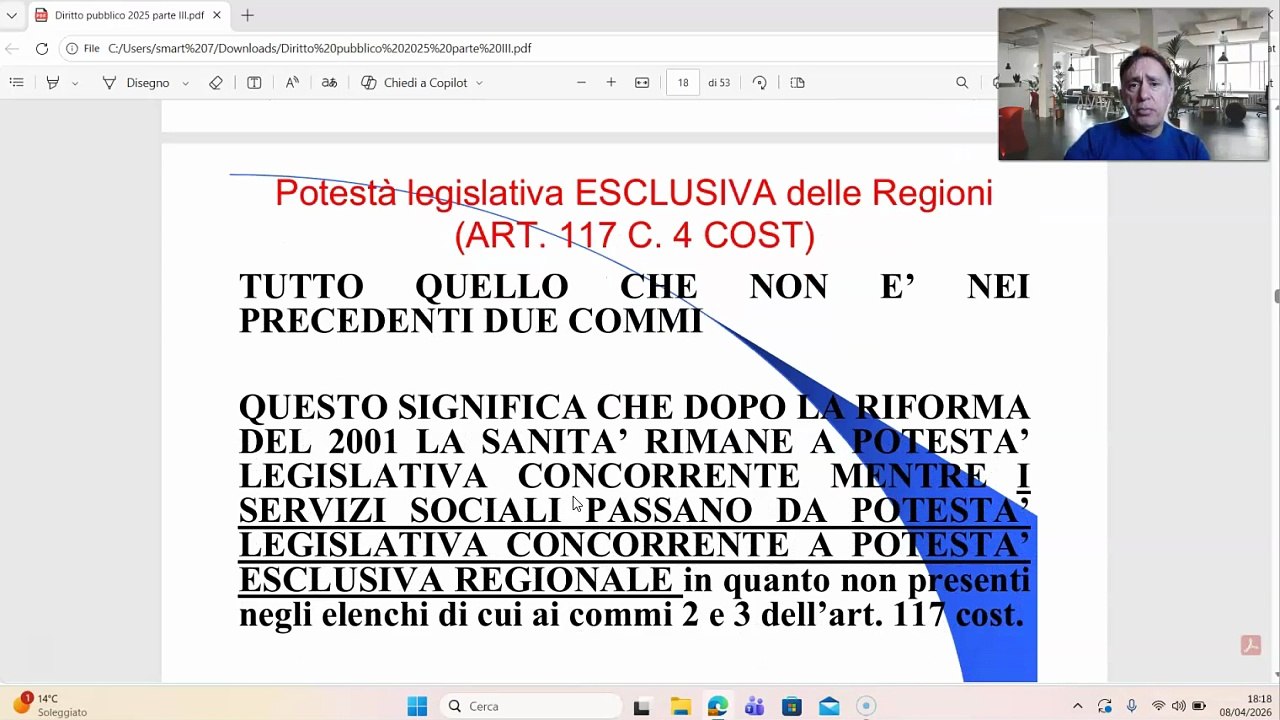1280x720 pixels.
Task: Select the Disegno draw tool
Action: point(136,83)
